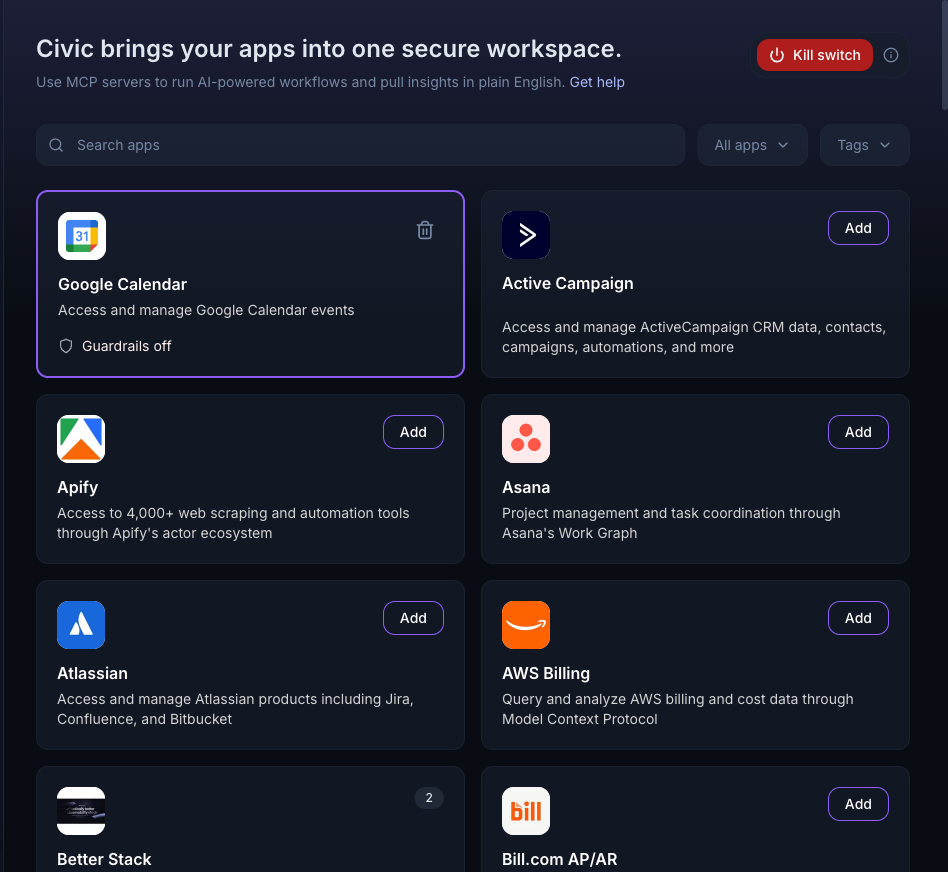948x872 pixels.
Task: Click the Better Stack card title
Action: [x=104, y=859]
